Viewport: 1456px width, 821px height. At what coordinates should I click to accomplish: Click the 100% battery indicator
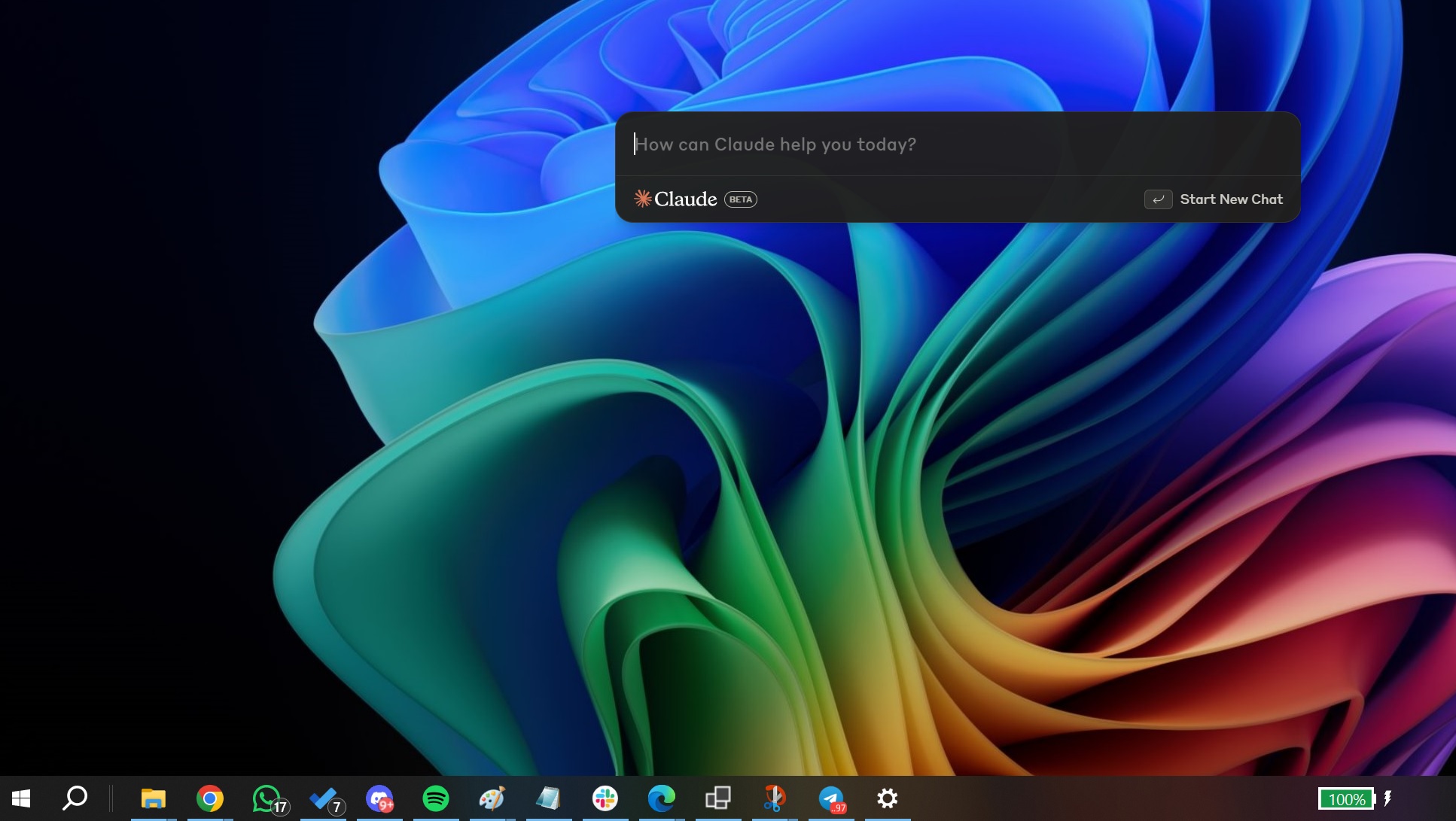pyautogui.click(x=1347, y=799)
